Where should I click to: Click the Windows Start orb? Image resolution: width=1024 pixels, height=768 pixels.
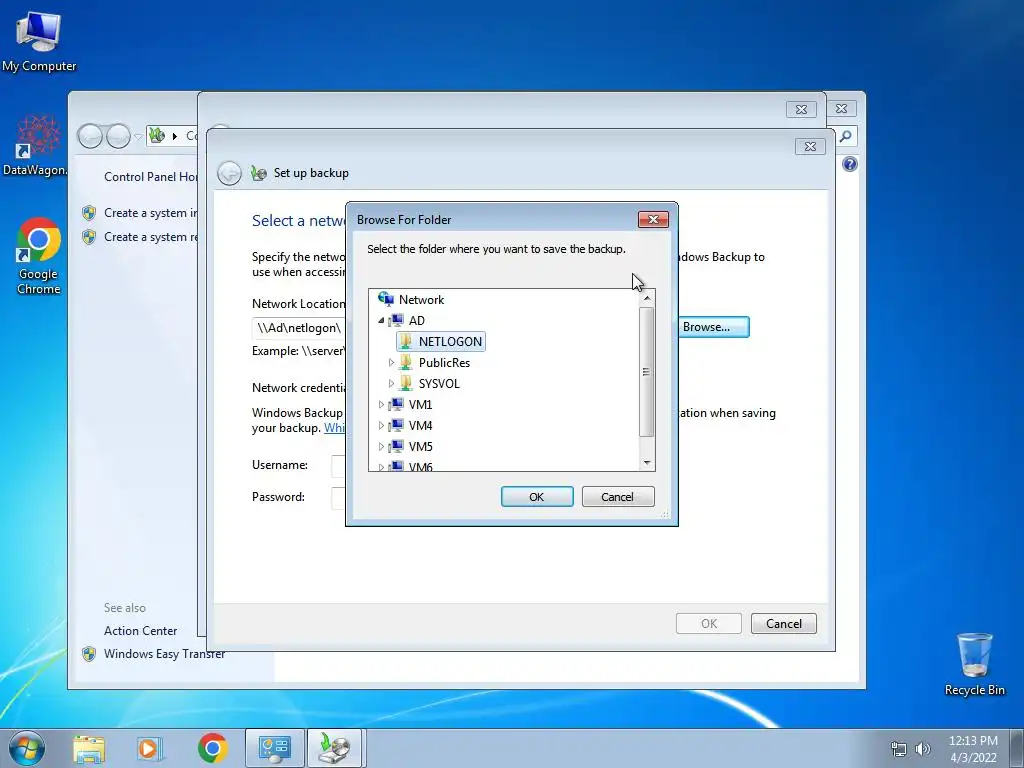click(27, 748)
